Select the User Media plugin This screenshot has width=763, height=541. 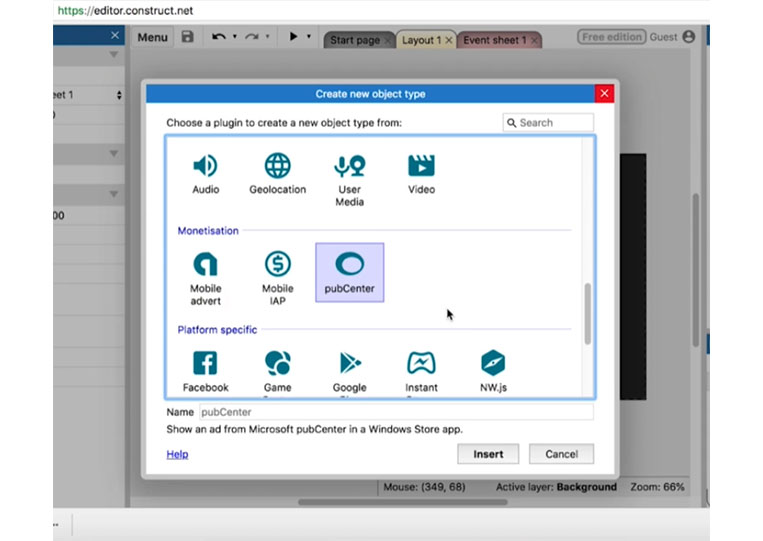click(349, 180)
